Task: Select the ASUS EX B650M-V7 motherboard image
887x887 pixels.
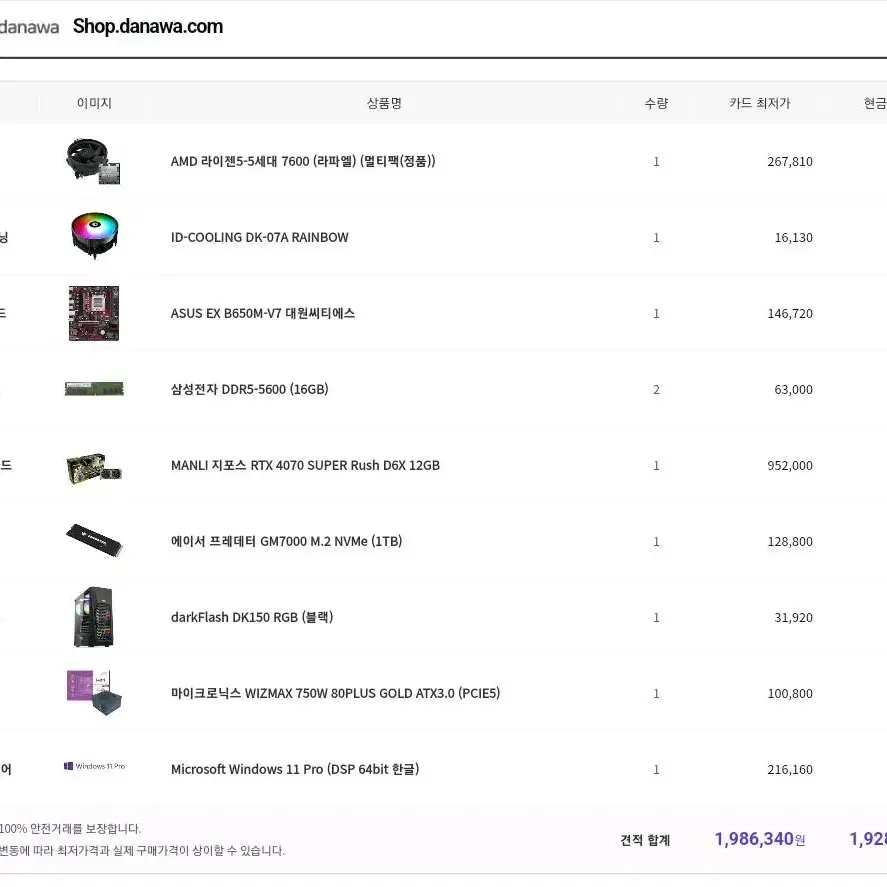Action: [x=94, y=313]
